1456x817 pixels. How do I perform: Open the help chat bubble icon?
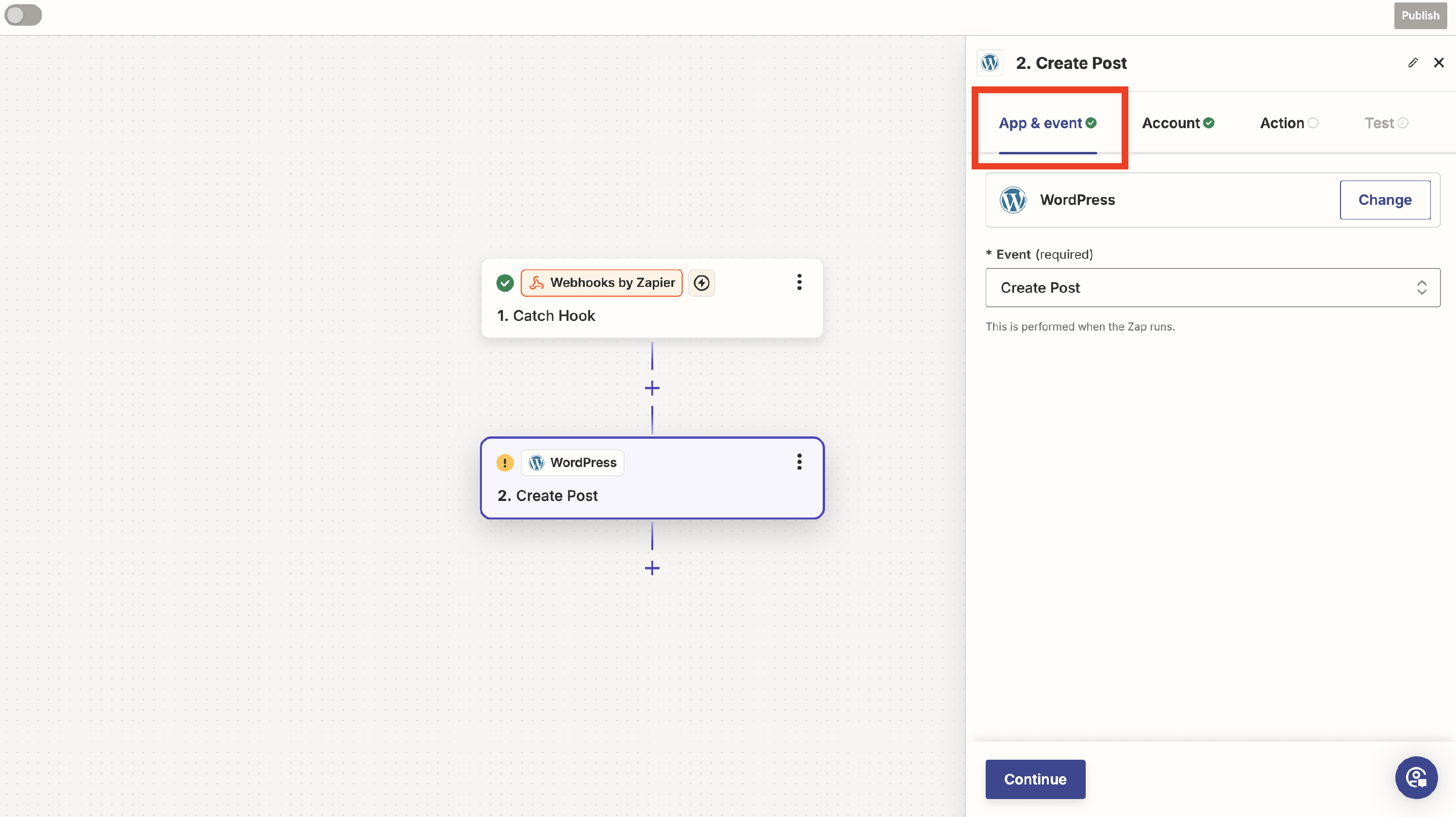coord(1416,777)
